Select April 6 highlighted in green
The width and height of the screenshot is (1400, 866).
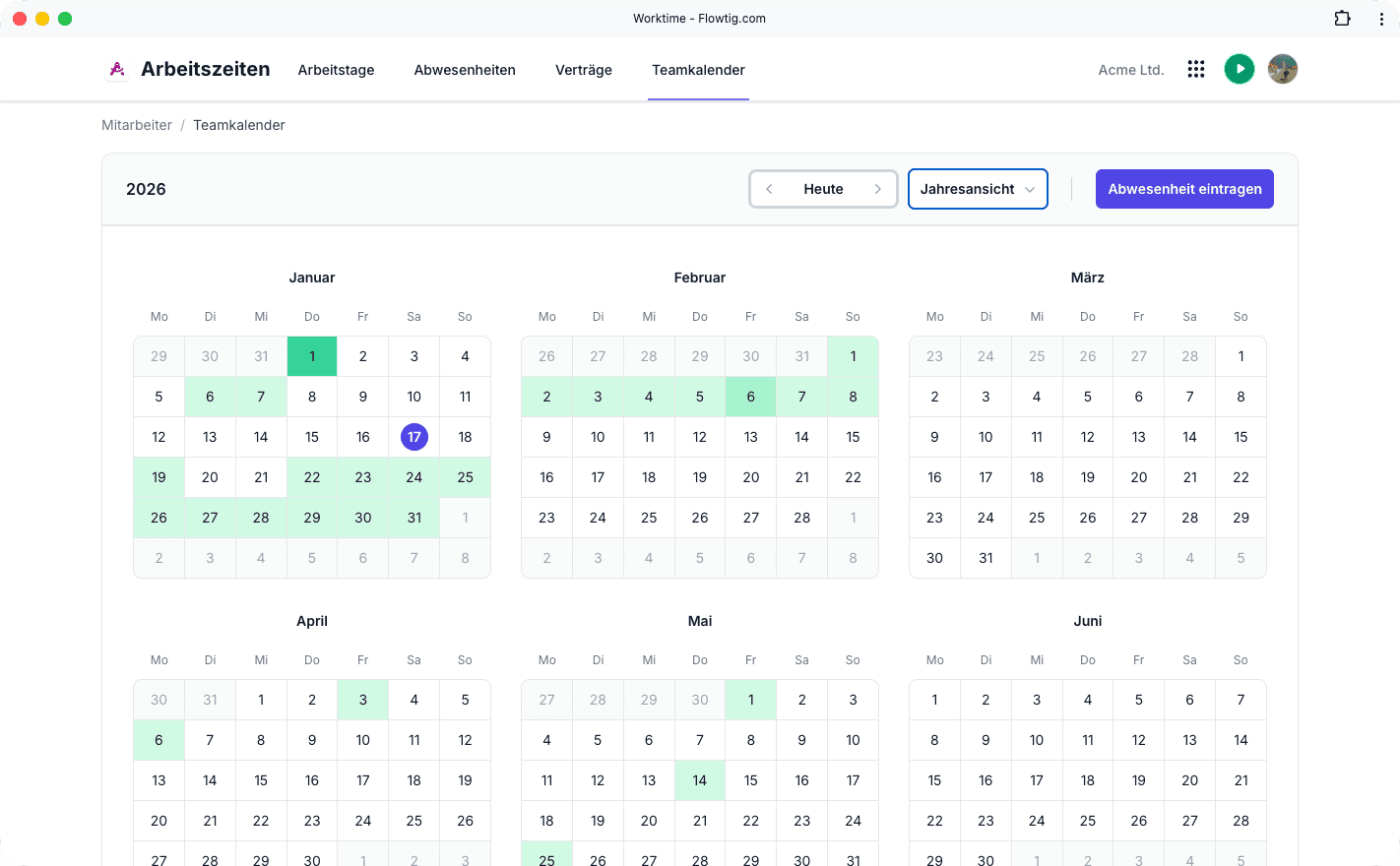(x=159, y=740)
